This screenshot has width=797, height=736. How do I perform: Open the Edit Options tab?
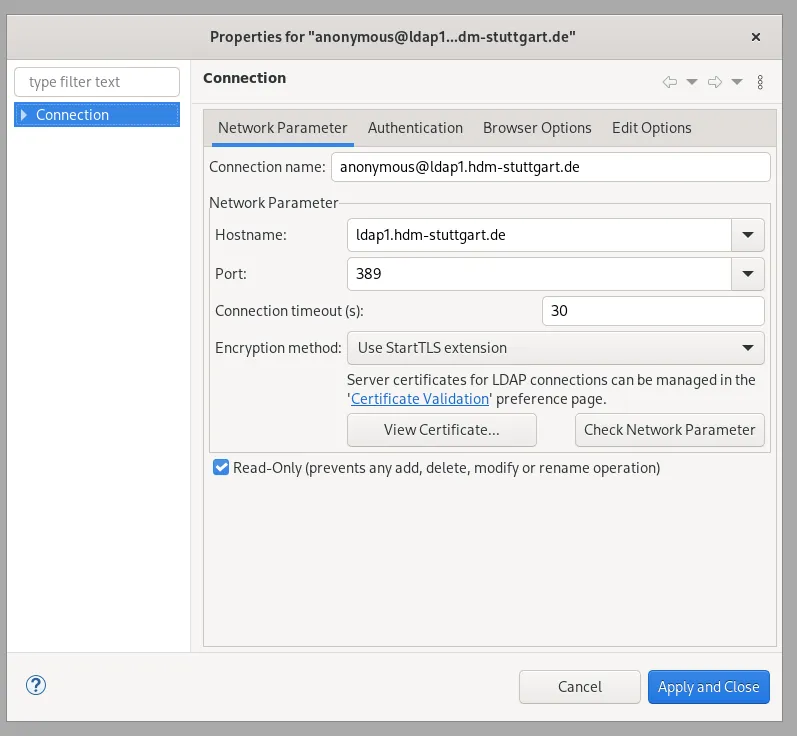coord(651,128)
